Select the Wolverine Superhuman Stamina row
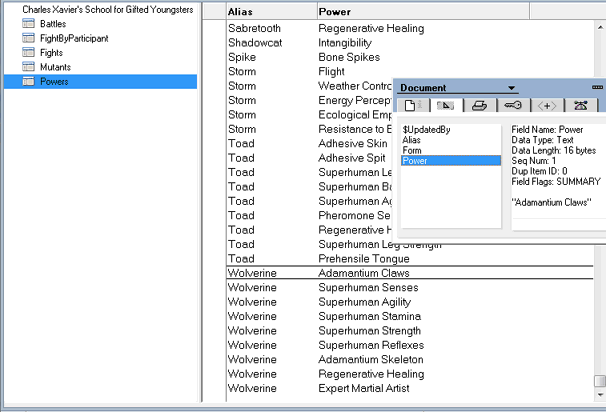This screenshot has height=412, width=606. point(410,316)
